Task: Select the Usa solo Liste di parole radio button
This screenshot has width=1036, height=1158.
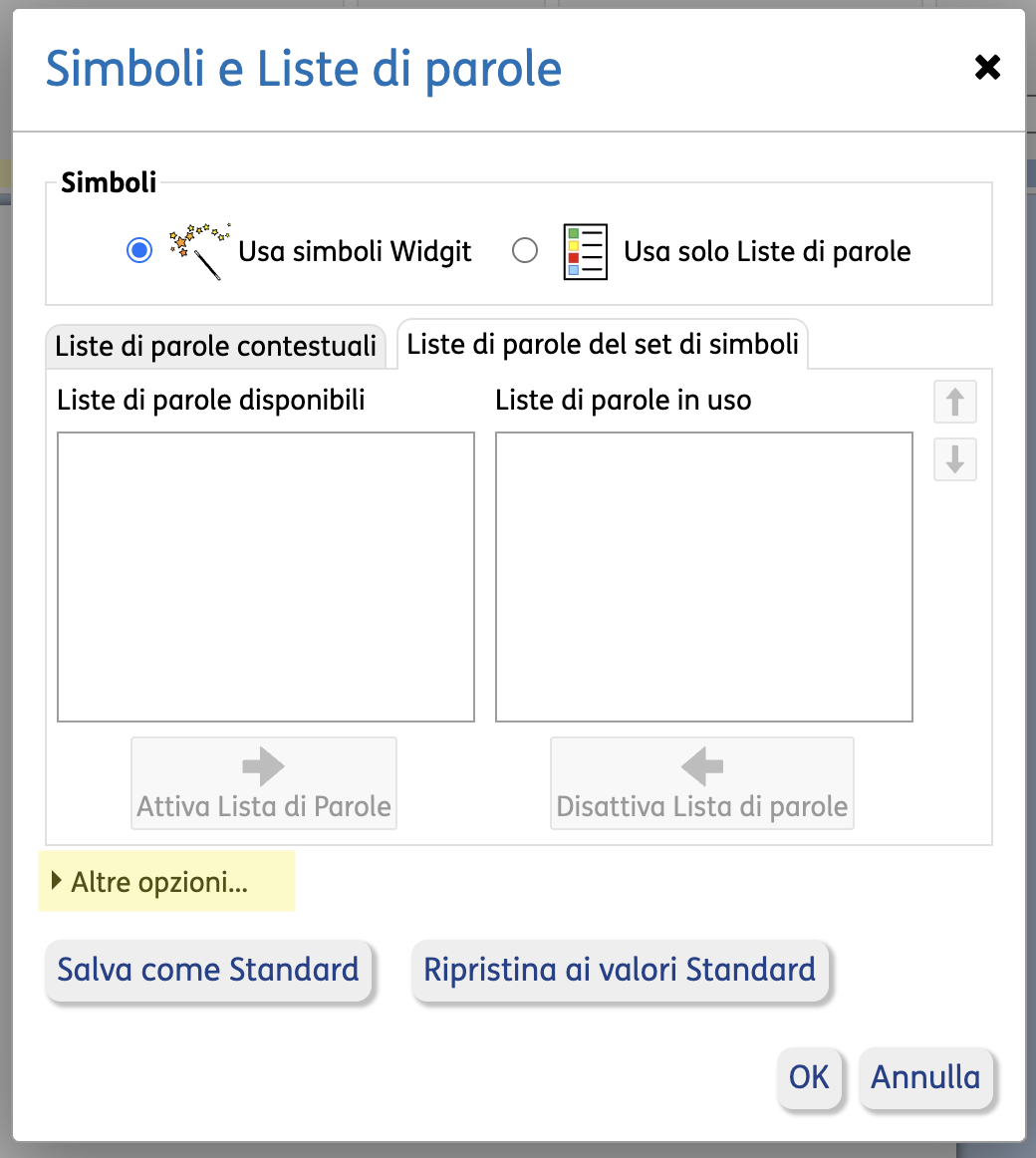Action: (525, 250)
